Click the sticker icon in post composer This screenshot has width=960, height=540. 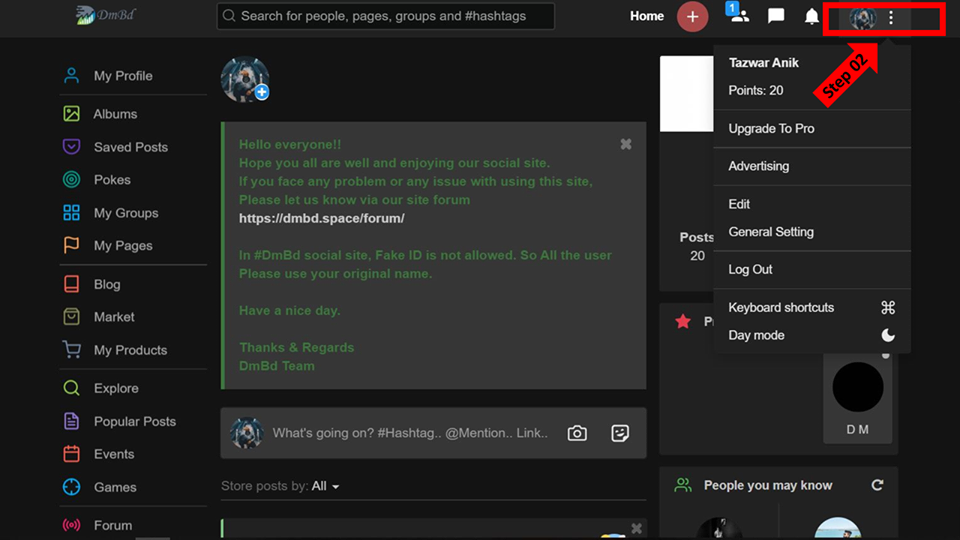point(620,433)
